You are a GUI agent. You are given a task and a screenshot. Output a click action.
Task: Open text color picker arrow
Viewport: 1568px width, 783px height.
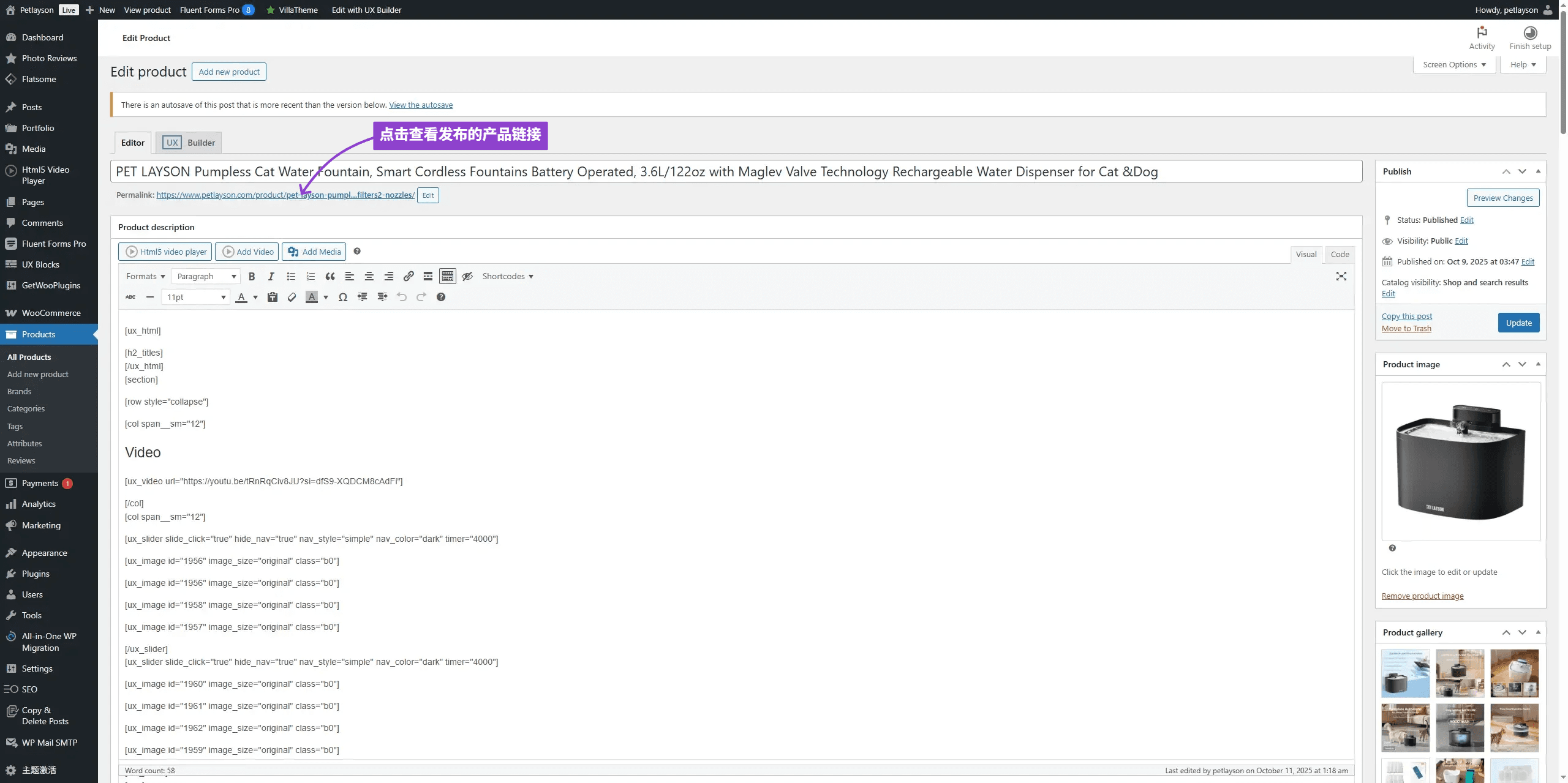pos(255,298)
